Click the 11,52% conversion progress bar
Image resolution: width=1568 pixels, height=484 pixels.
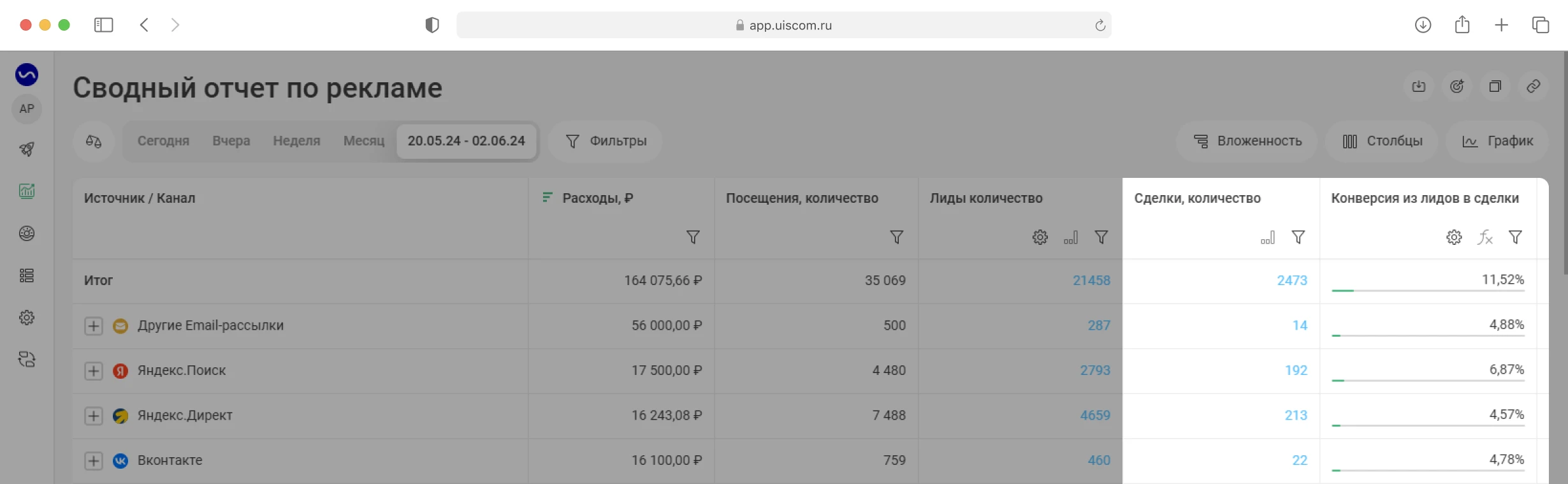click(x=1428, y=291)
